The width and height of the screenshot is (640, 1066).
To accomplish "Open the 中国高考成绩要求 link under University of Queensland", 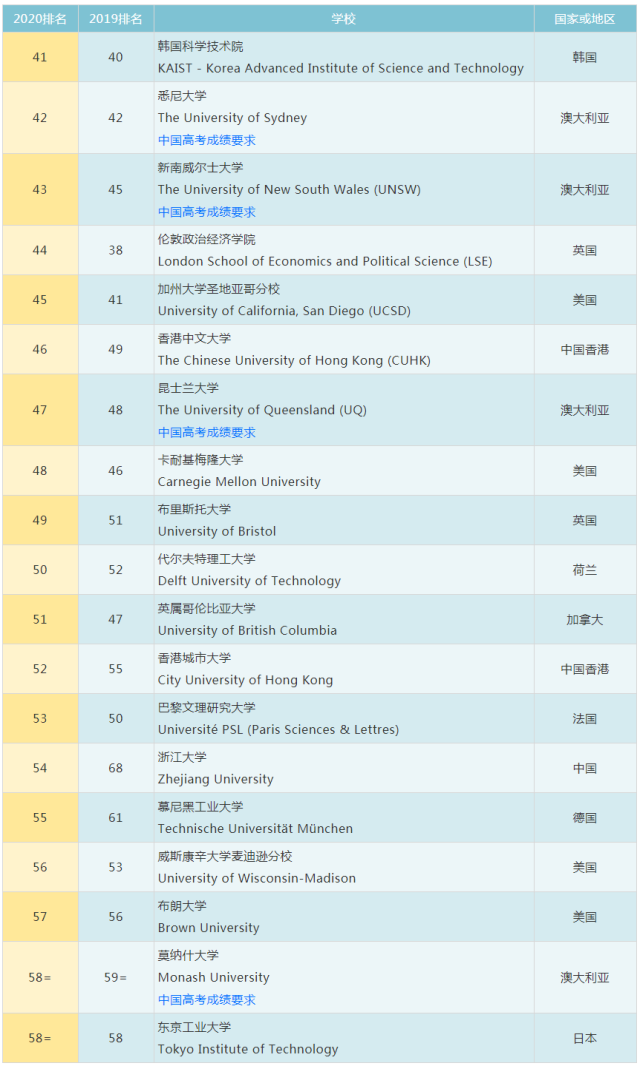I will (207, 432).
